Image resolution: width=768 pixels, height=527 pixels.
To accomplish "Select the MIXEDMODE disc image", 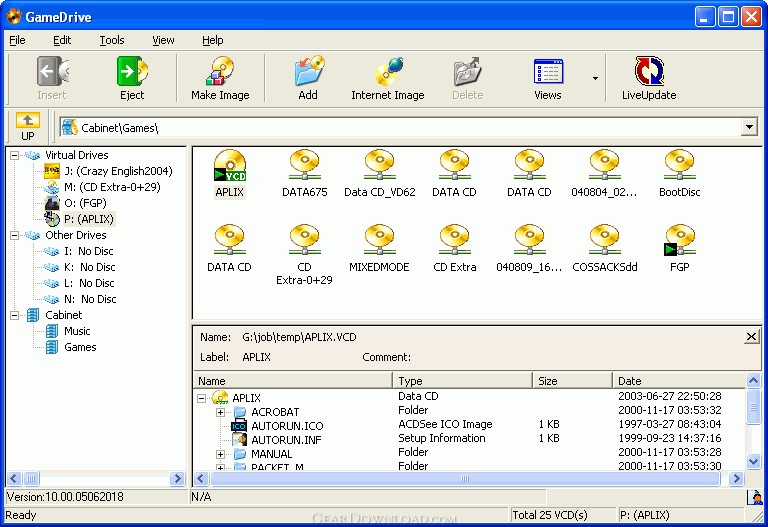I will (379, 248).
